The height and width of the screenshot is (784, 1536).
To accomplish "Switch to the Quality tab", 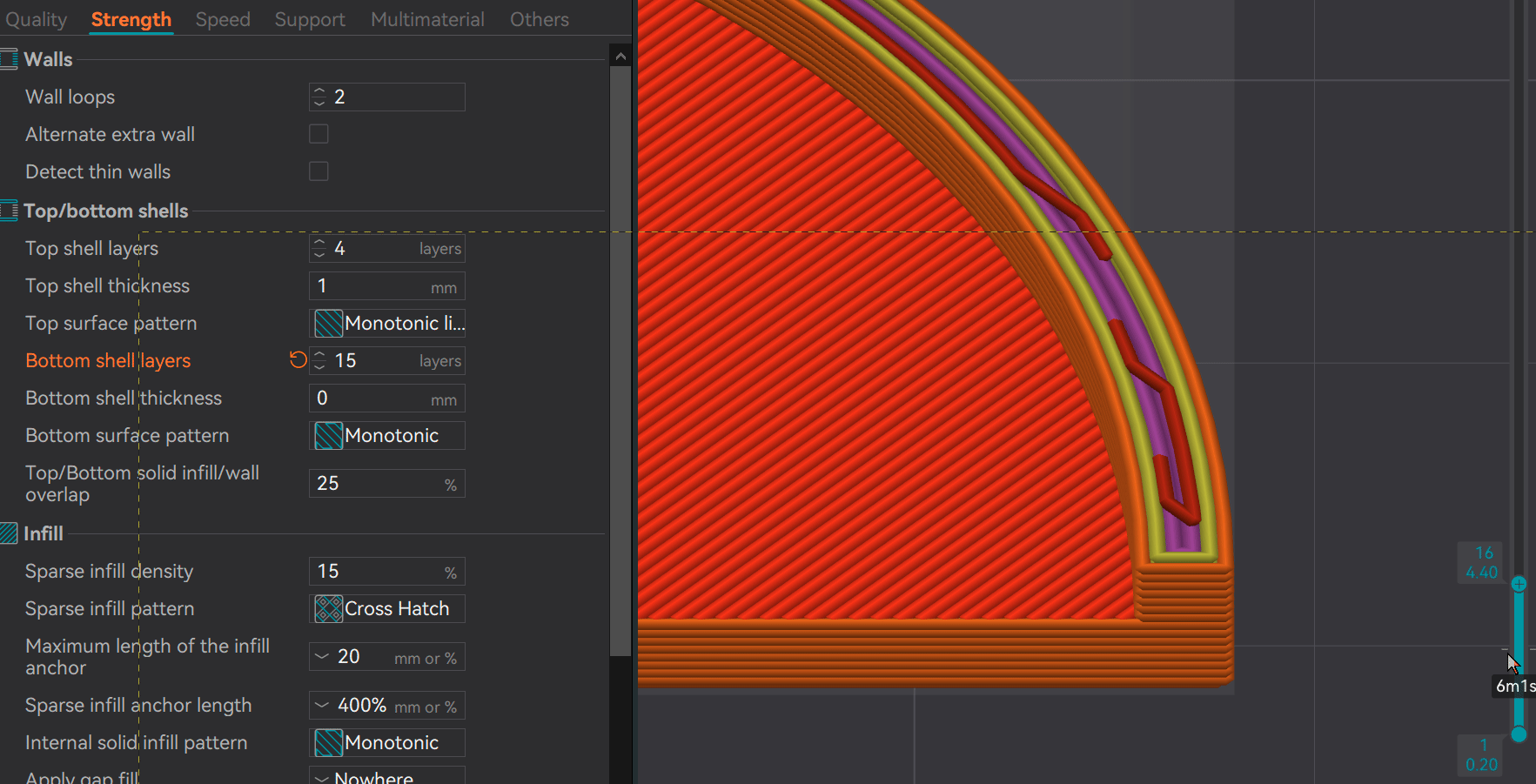I will coord(36,19).
